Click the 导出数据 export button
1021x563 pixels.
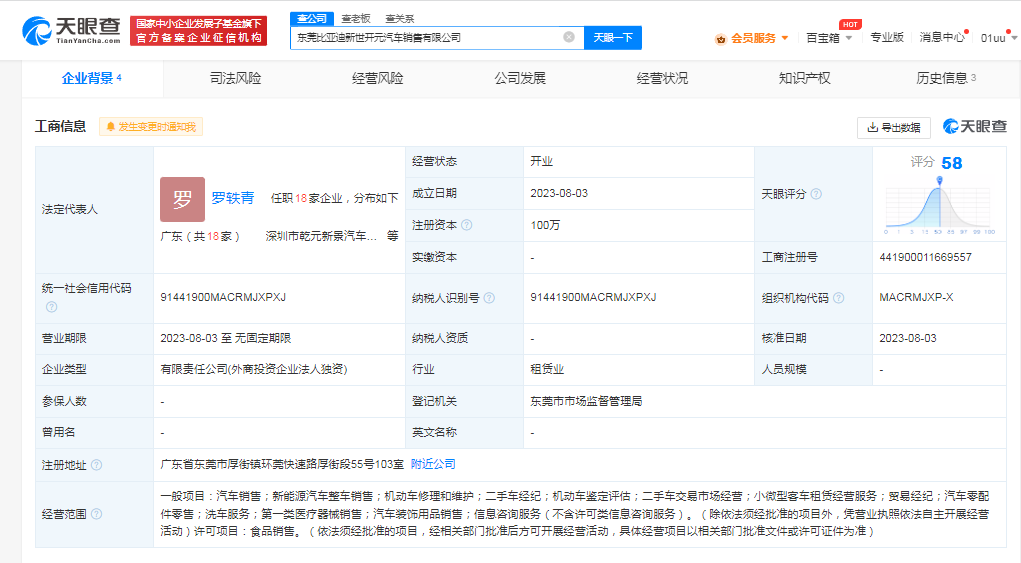(x=894, y=127)
